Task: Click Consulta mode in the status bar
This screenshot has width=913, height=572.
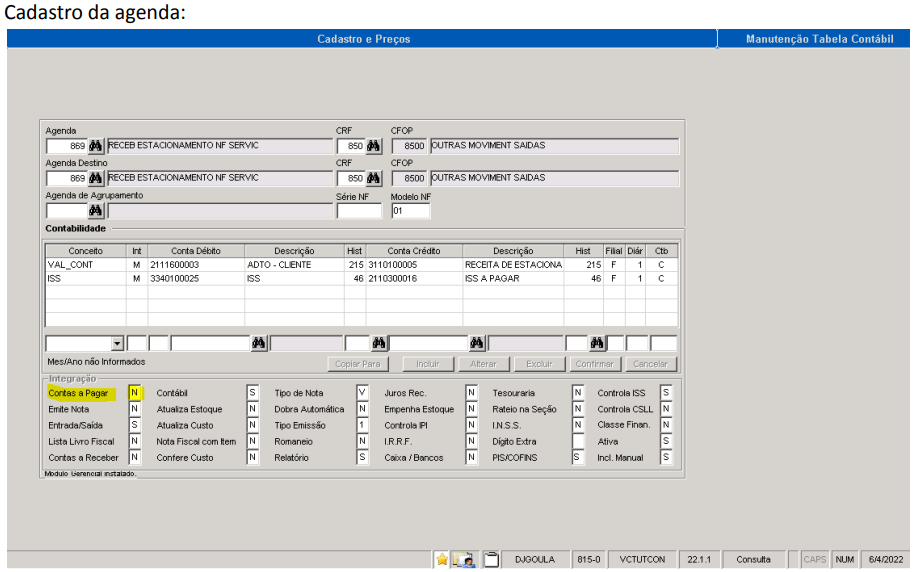Action: click(x=753, y=559)
